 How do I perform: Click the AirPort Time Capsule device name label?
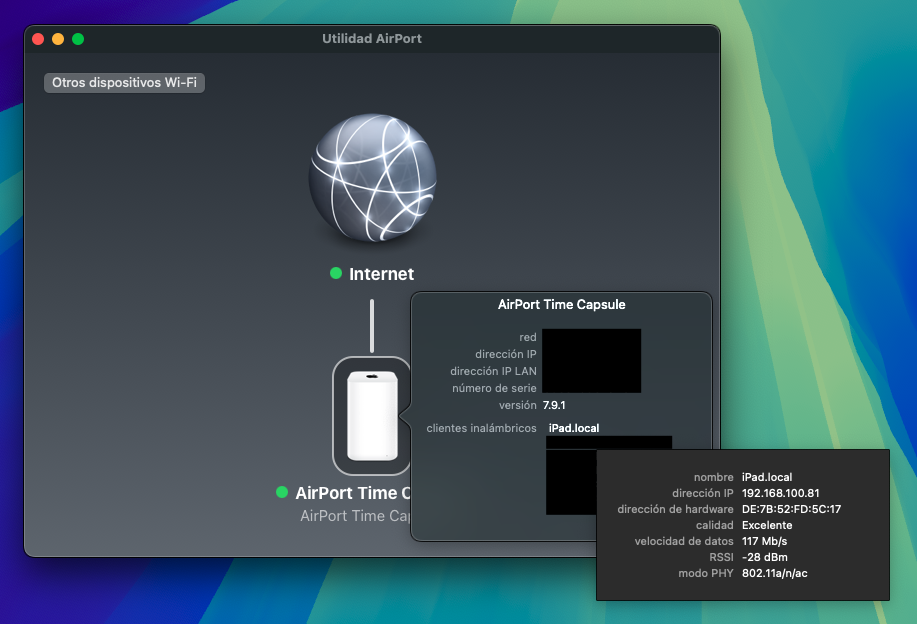(x=353, y=493)
